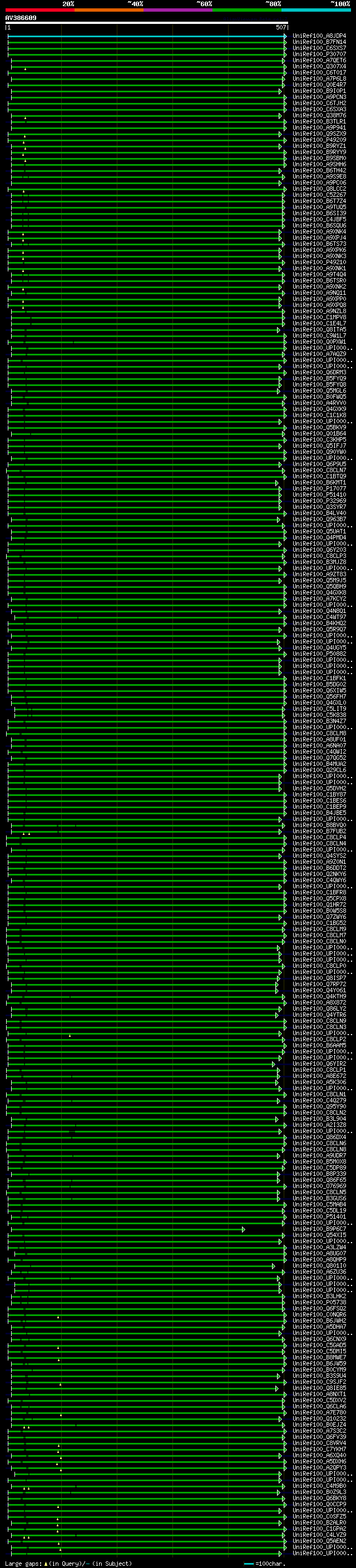Screen dimensions: 356x1568
Task: Select the AV386609 query label
Action: click(21, 18)
